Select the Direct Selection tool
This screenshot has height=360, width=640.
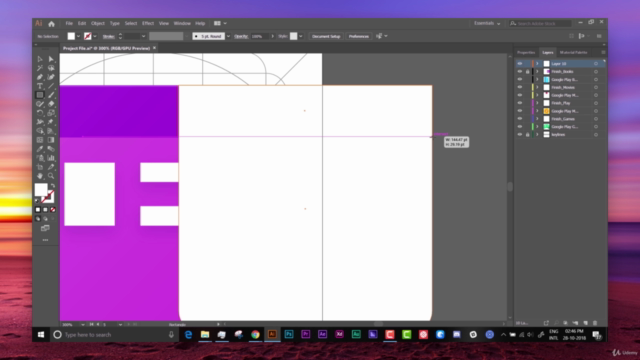point(51,59)
